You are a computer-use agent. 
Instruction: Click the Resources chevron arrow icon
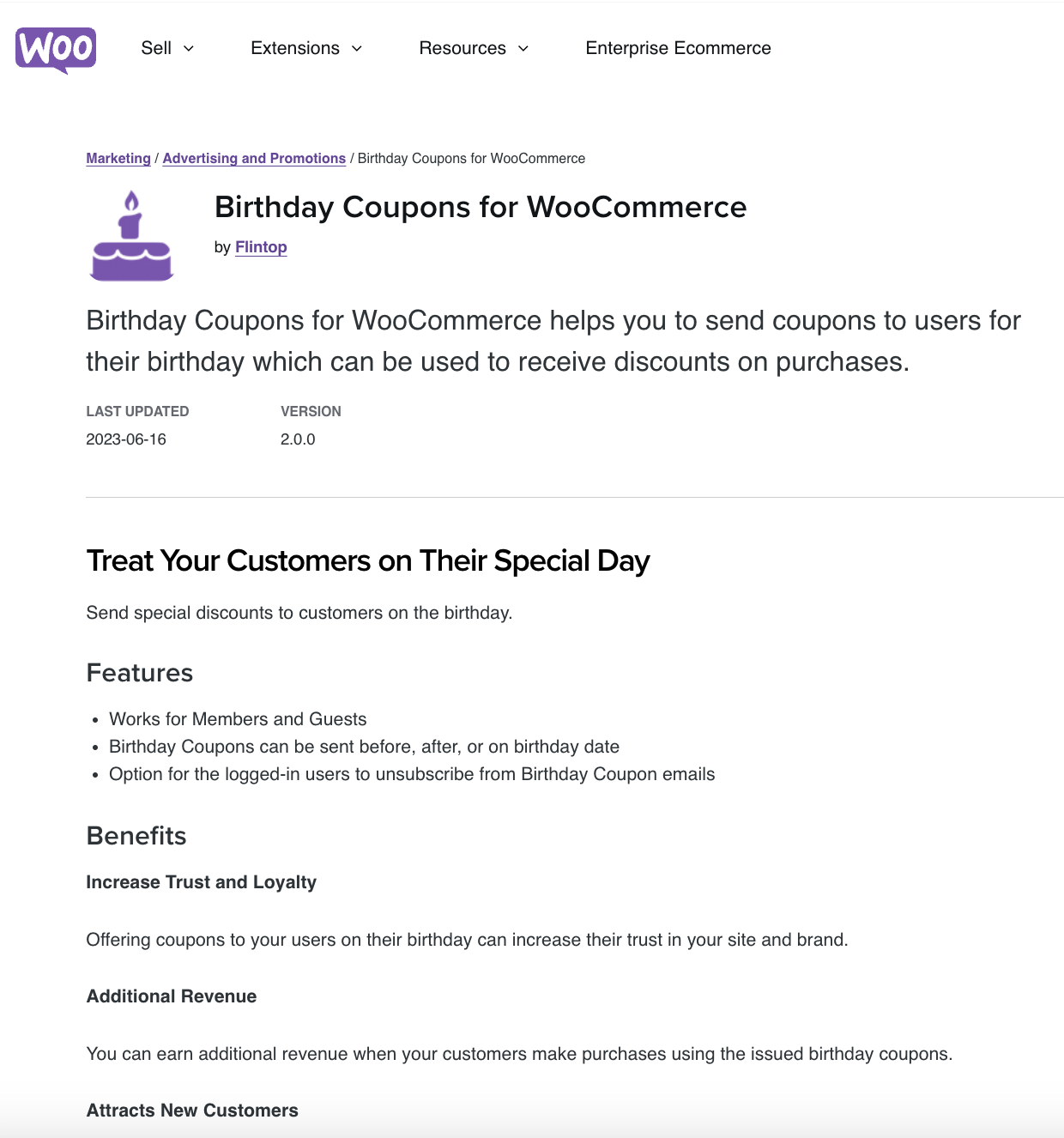coord(523,49)
